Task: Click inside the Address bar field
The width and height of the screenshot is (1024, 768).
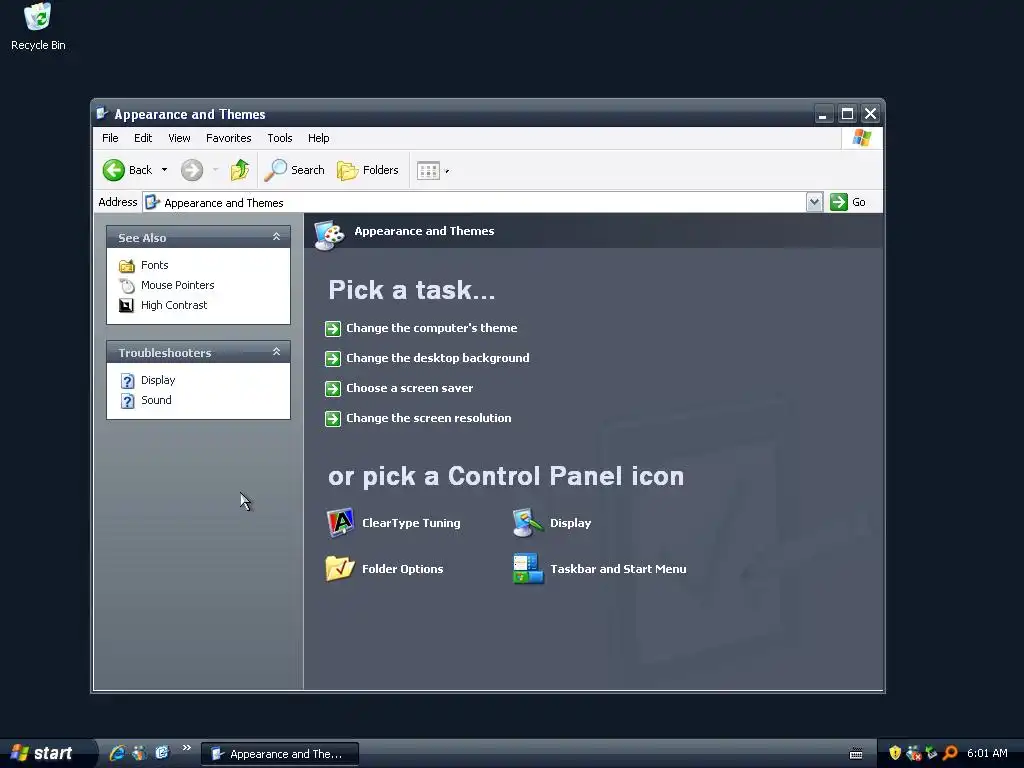Action: tap(475, 202)
